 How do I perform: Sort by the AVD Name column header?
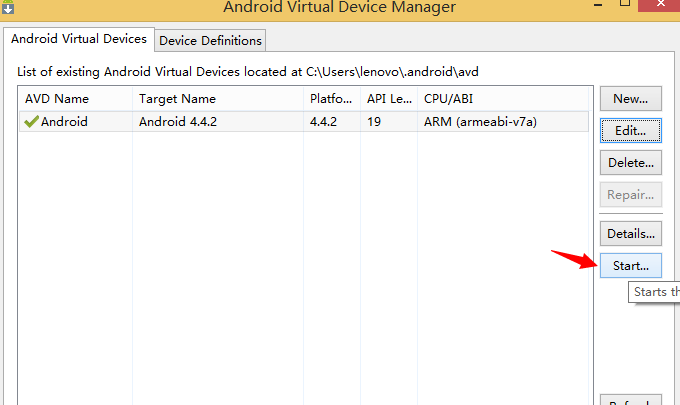pyautogui.click(x=75, y=99)
